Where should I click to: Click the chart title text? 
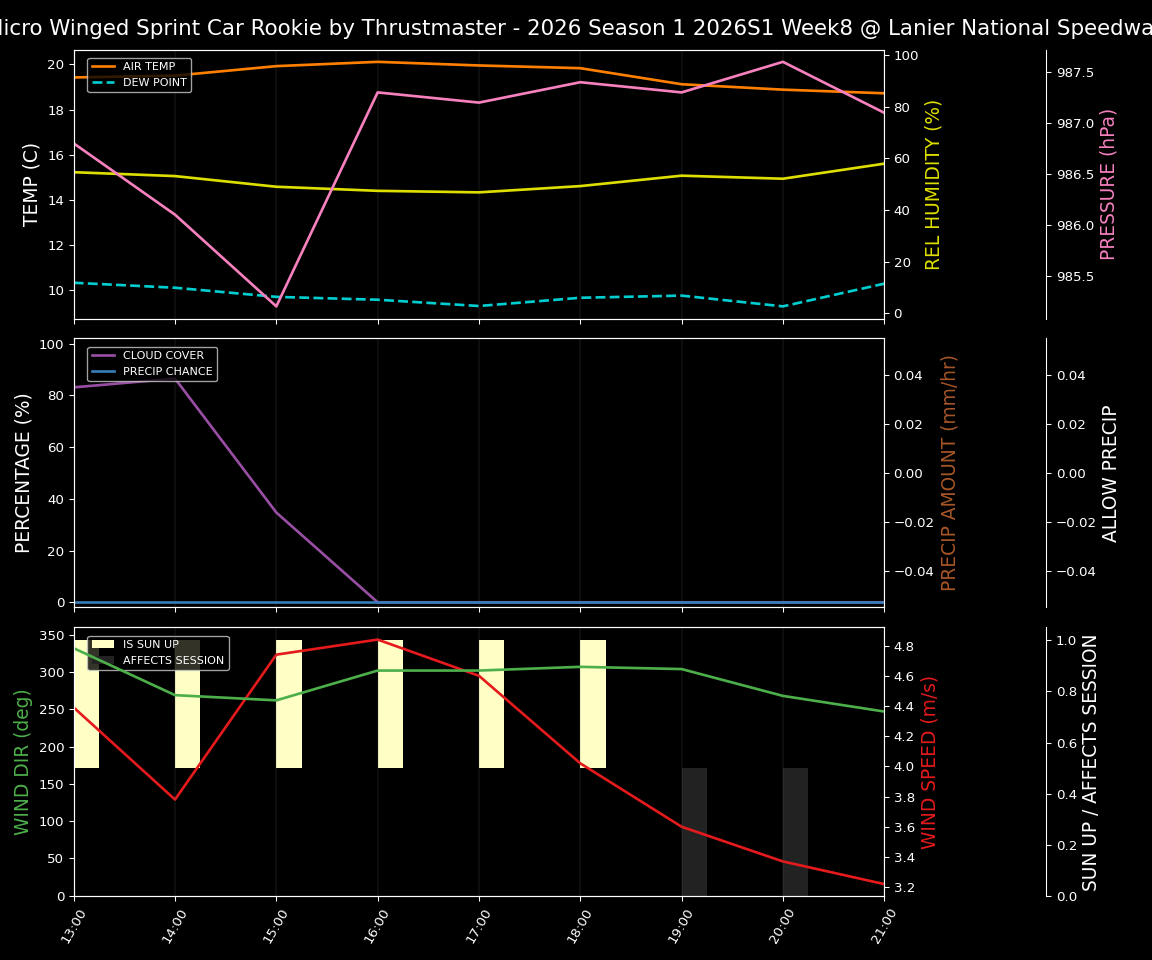point(576,27)
